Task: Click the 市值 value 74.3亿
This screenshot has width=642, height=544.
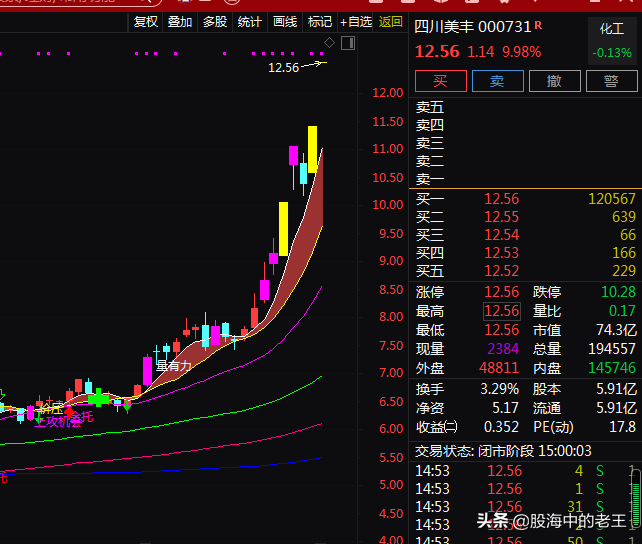Action: (x=616, y=330)
